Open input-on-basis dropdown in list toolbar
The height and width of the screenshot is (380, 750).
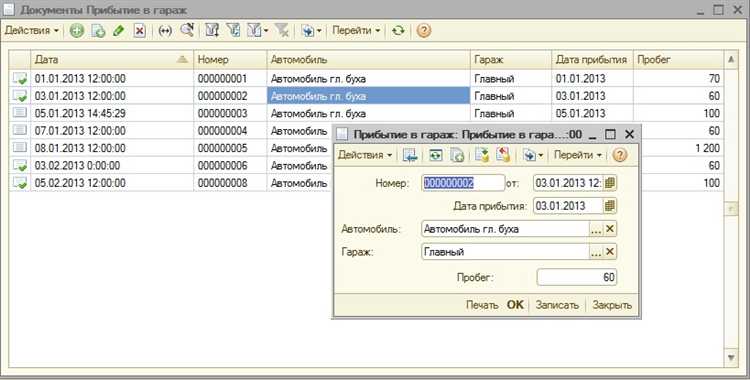(311, 31)
